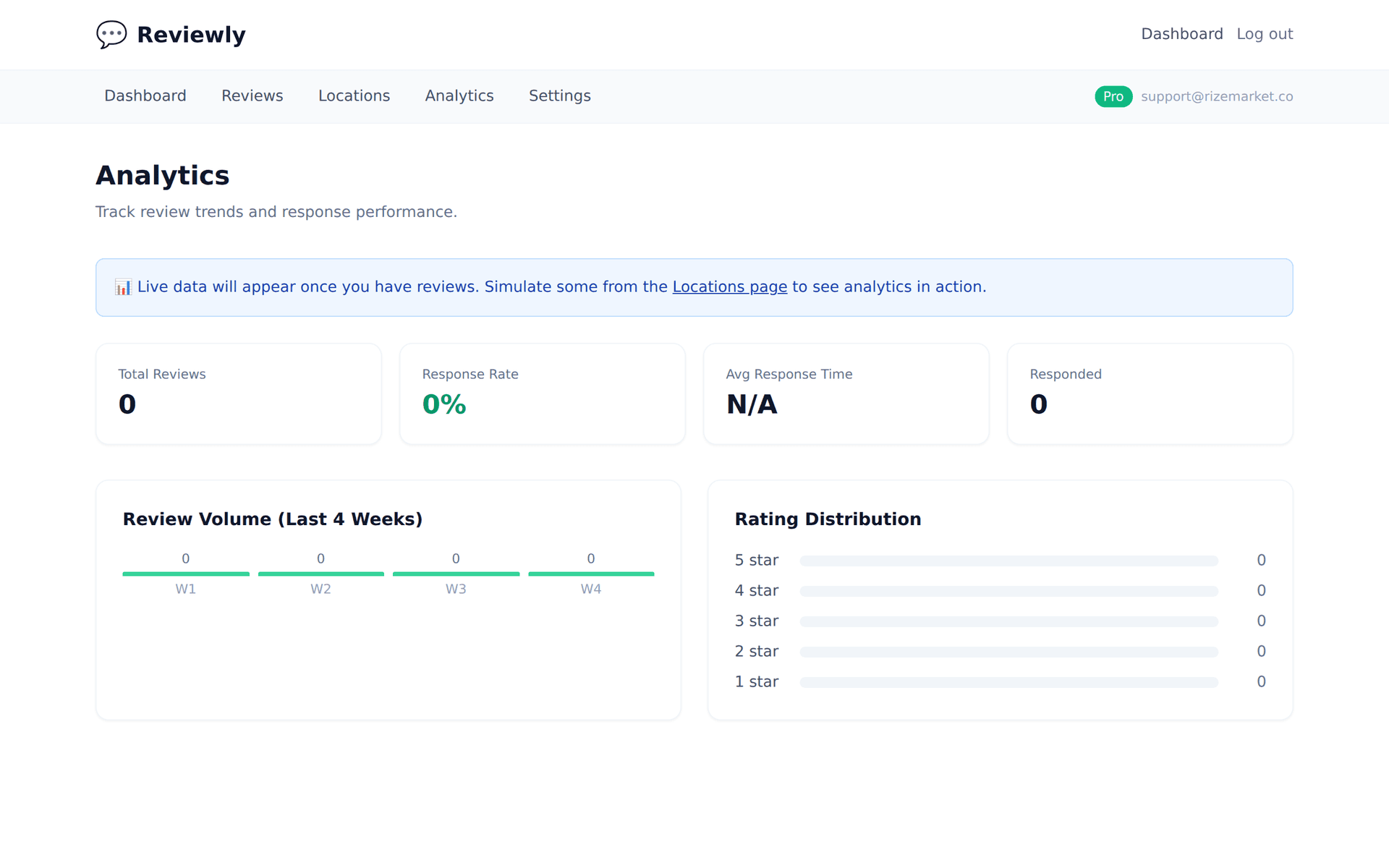Select the Avg Response Time card
The width and height of the screenshot is (1389, 868).
click(x=846, y=393)
